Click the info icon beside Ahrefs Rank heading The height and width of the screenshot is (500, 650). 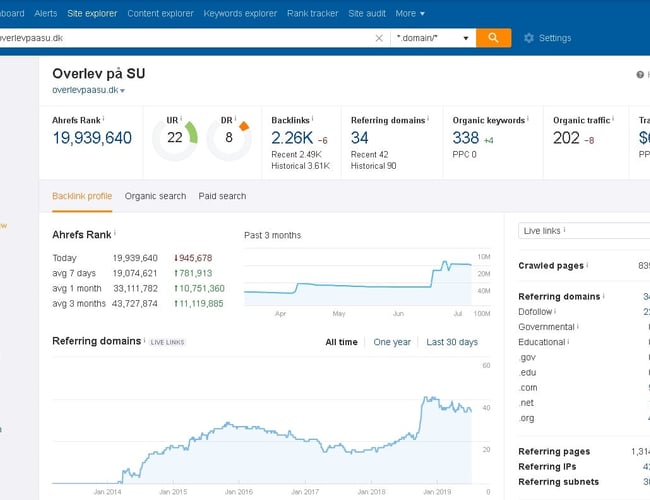click(116, 234)
